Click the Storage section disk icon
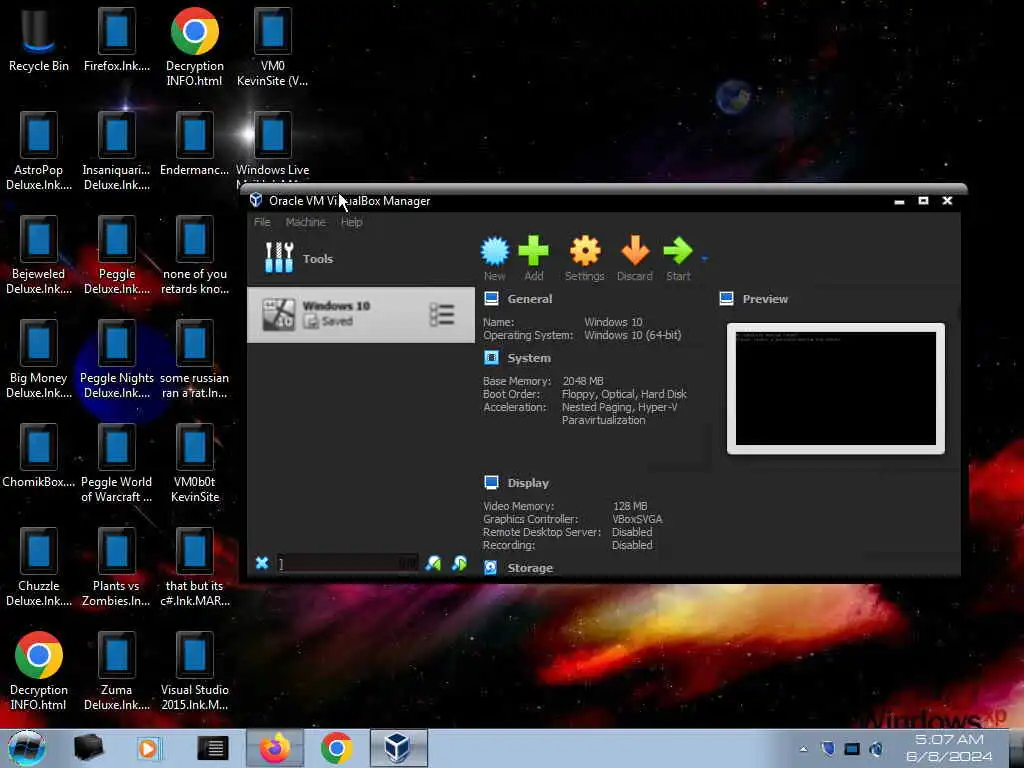The image size is (1024, 768). pyautogui.click(x=490, y=568)
